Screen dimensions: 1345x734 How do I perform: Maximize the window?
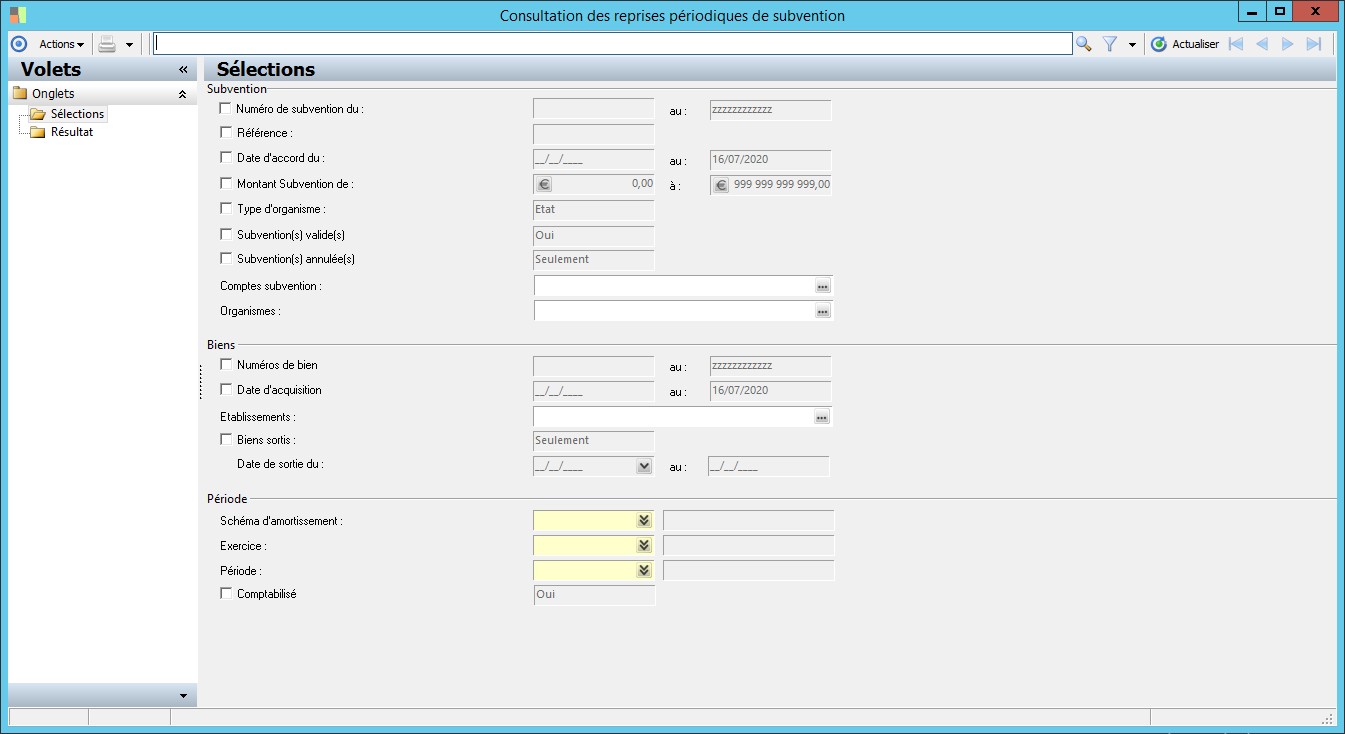pyautogui.click(x=1280, y=11)
